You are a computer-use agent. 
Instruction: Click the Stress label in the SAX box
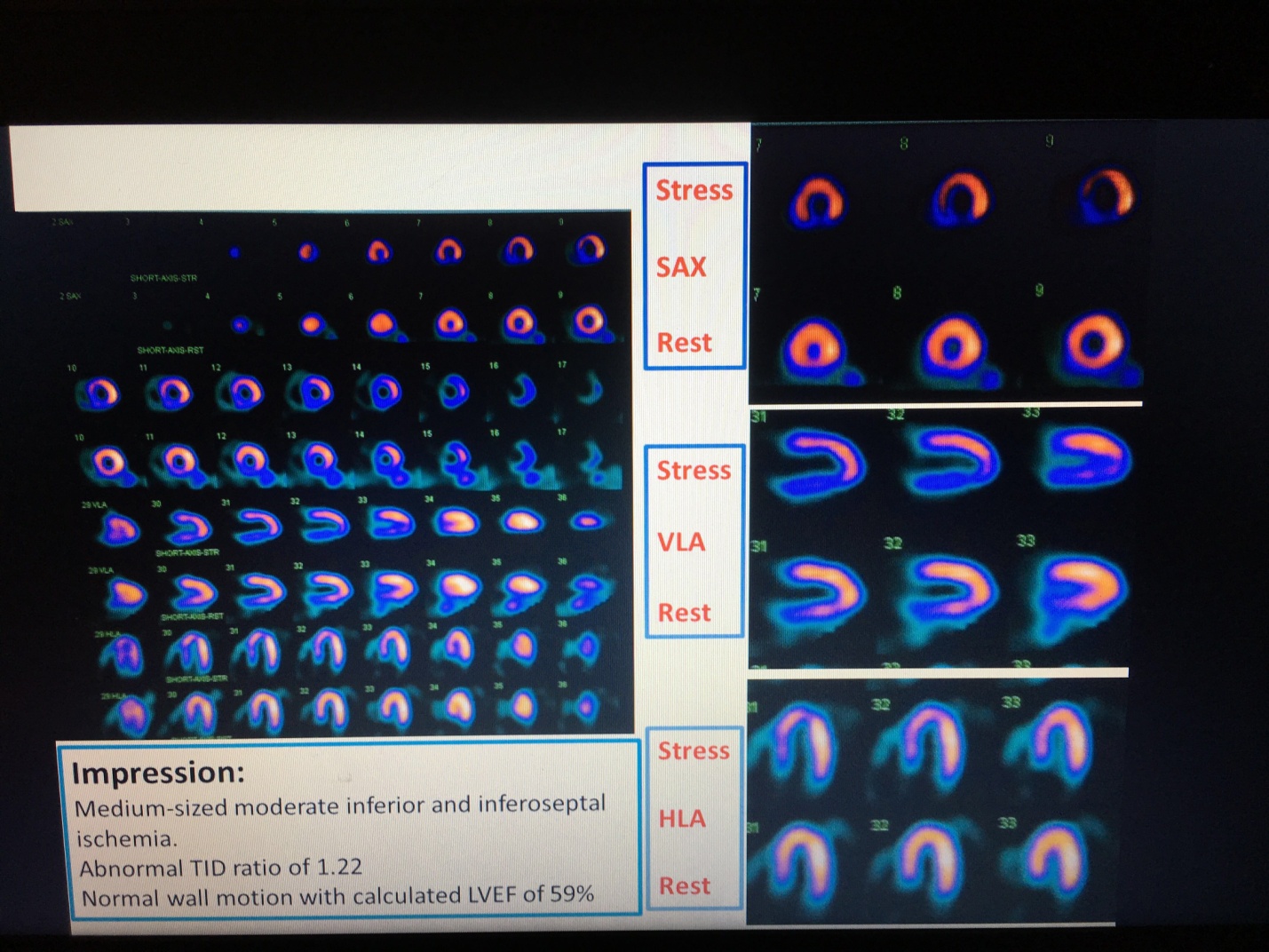tap(694, 190)
